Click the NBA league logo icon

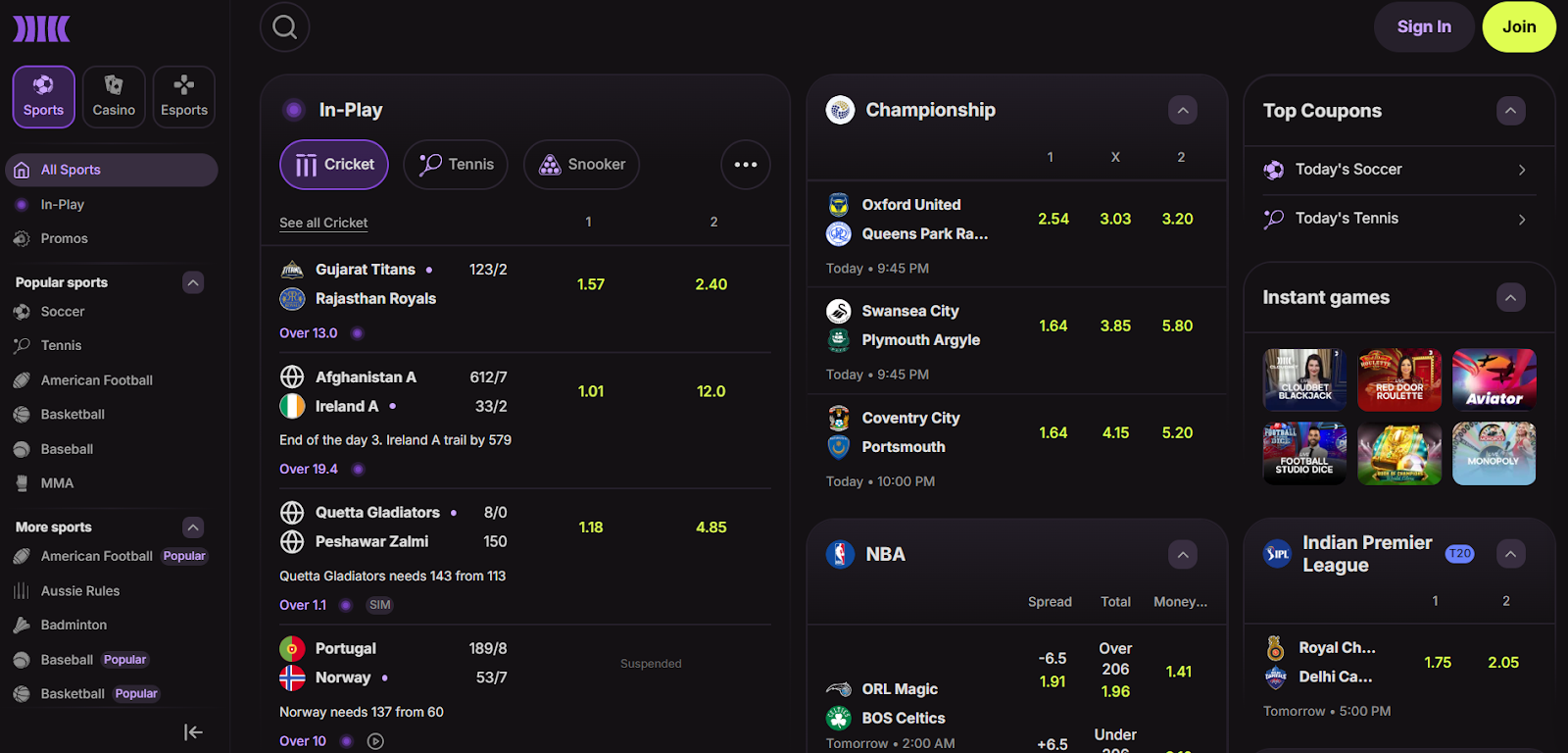point(840,554)
